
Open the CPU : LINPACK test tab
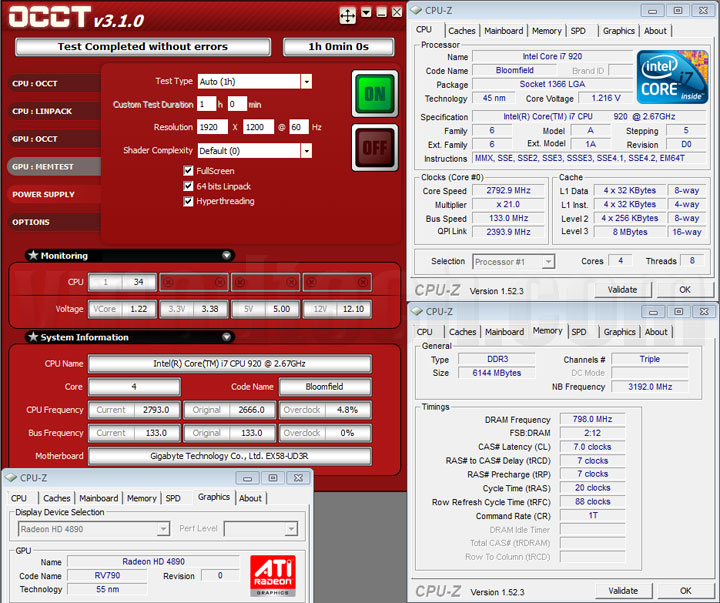click(54, 111)
